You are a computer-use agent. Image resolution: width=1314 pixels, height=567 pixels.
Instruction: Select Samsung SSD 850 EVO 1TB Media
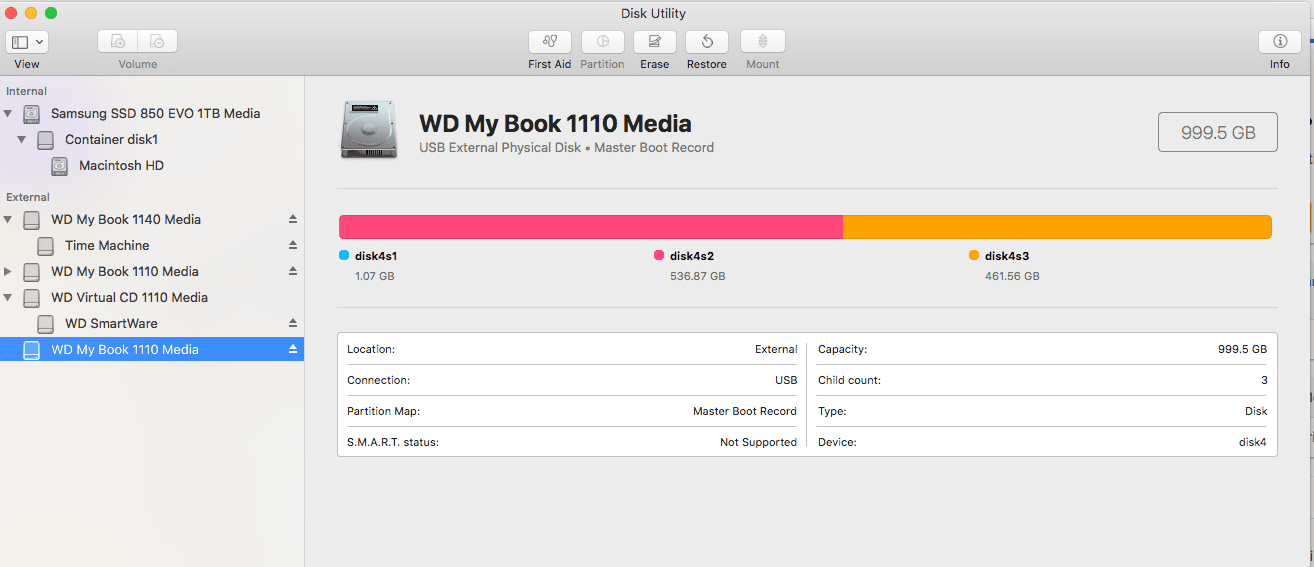pyautogui.click(x=155, y=114)
